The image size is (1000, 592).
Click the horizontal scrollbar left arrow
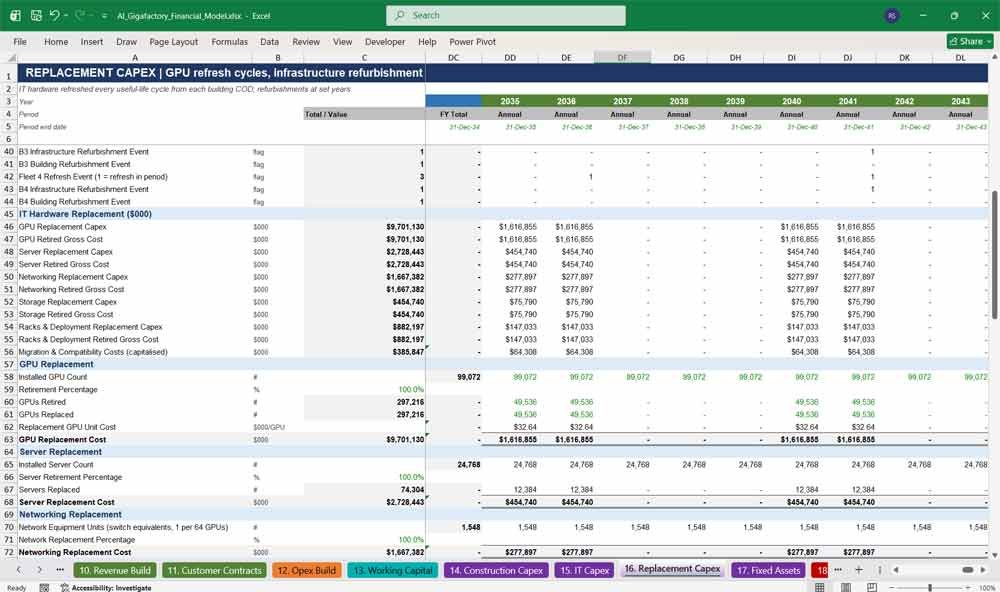point(895,570)
